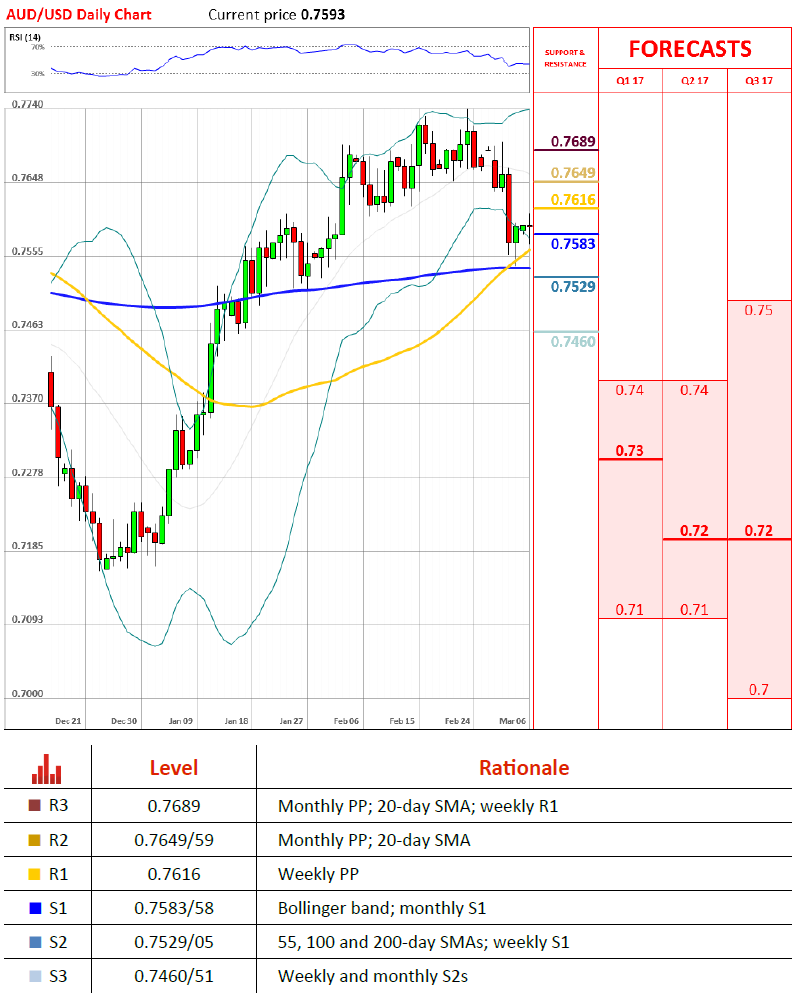Image resolution: width=801 pixels, height=995 pixels.
Task: Click the R1 level value 0.7616 in table
Action: 174,874
